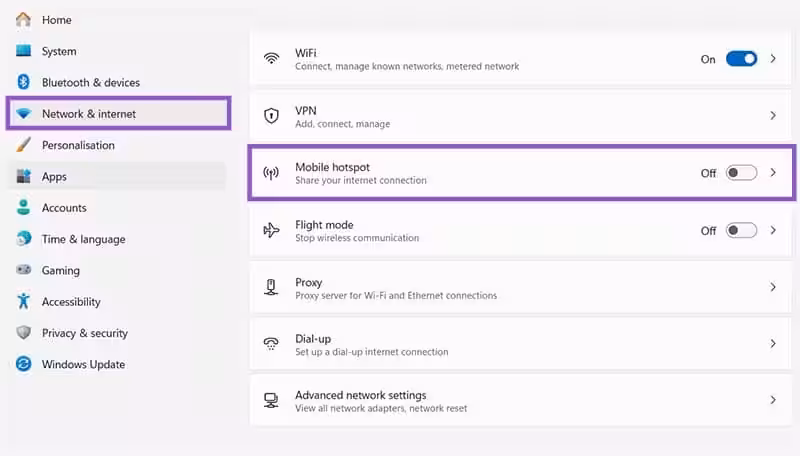The height and width of the screenshot is (456, 800).
Task: Go to the Accounts section
Action: click(64, 208)
